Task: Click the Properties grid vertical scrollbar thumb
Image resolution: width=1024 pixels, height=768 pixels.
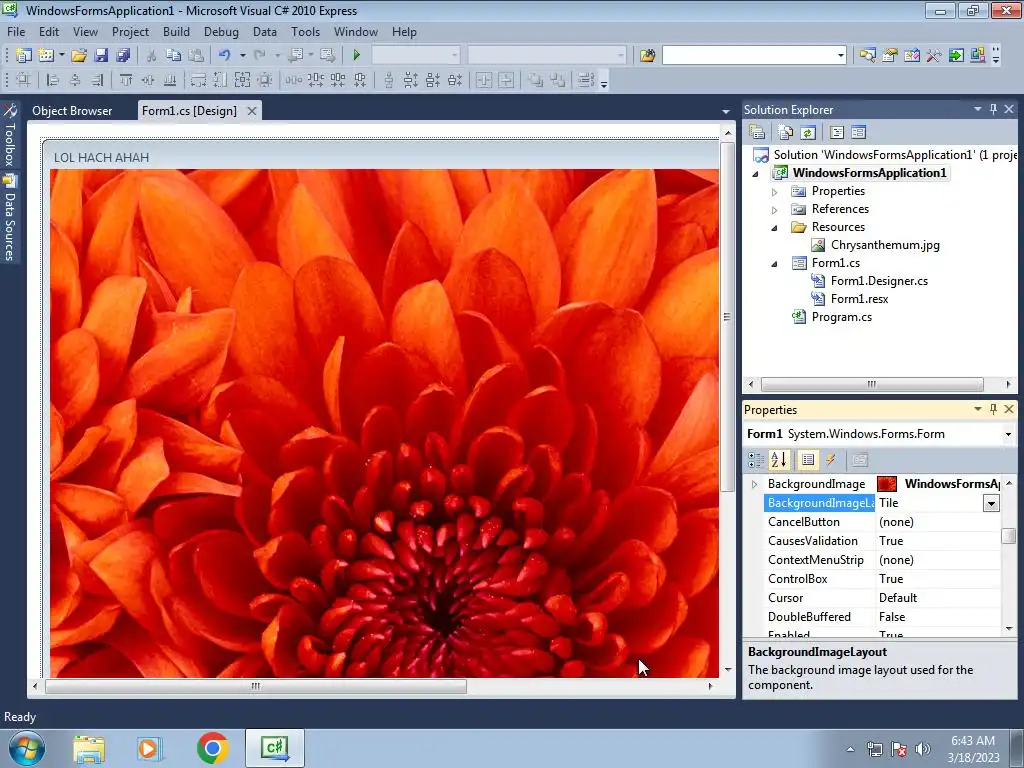Action: point(1008,535)
